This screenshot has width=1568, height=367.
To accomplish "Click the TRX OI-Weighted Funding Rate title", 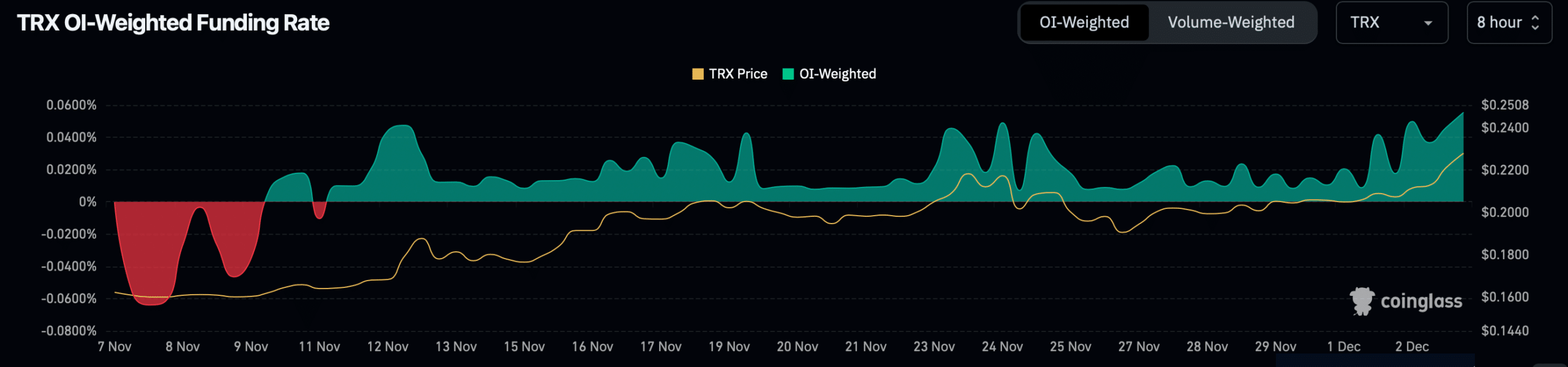I will pos(173,23).
